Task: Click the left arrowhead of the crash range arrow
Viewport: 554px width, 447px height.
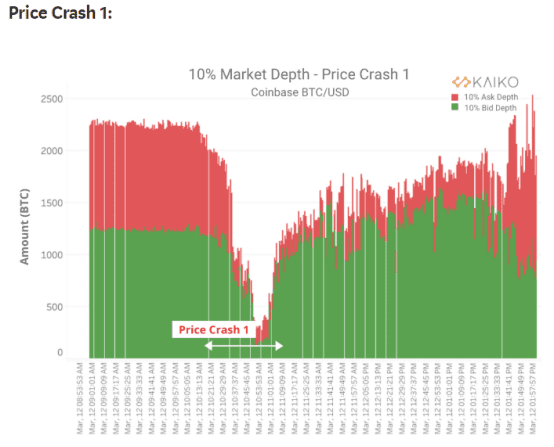Action: (208, 346)
